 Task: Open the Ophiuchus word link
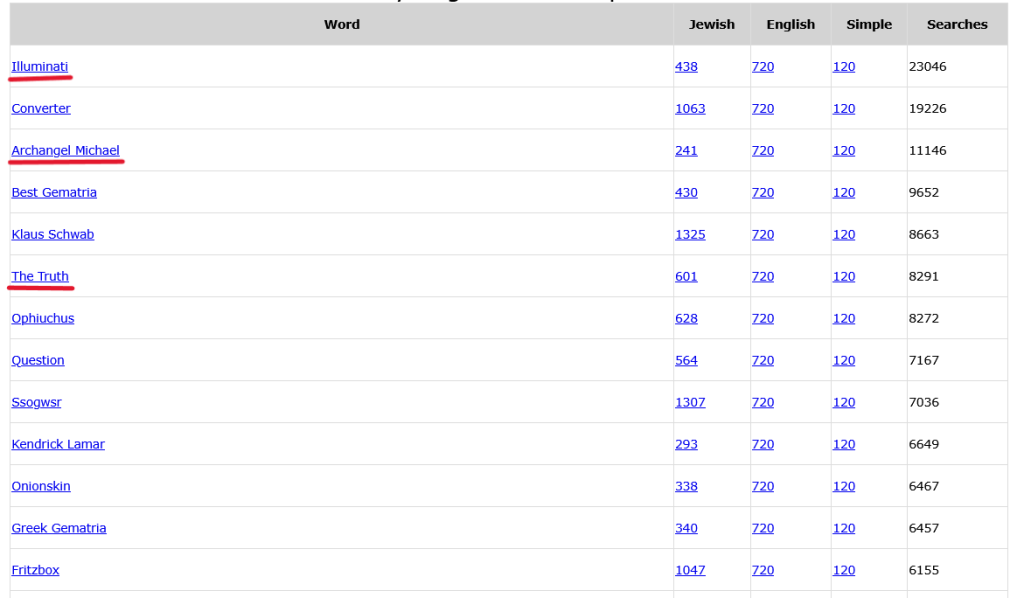pyautogui.click(x=43, y=319)
